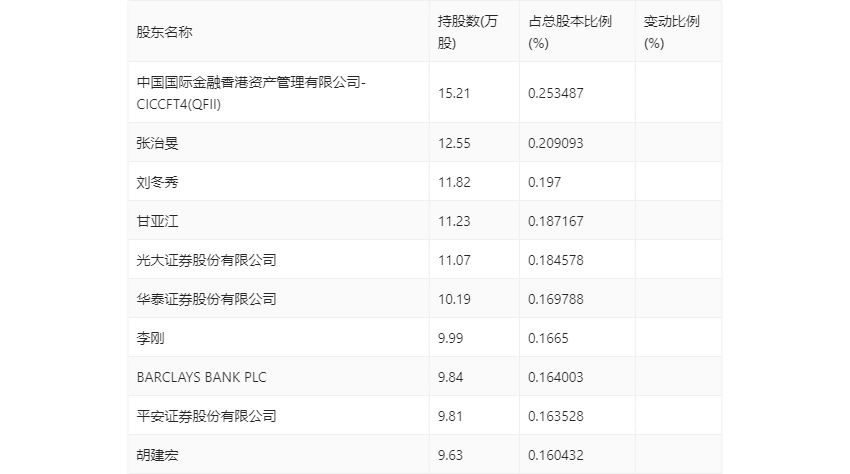Image resolution: width=850 pixels, height=474 pixels.
Task: Click the ratio value 0.160432
Action: pyautogui.click(x=556, y=456)
